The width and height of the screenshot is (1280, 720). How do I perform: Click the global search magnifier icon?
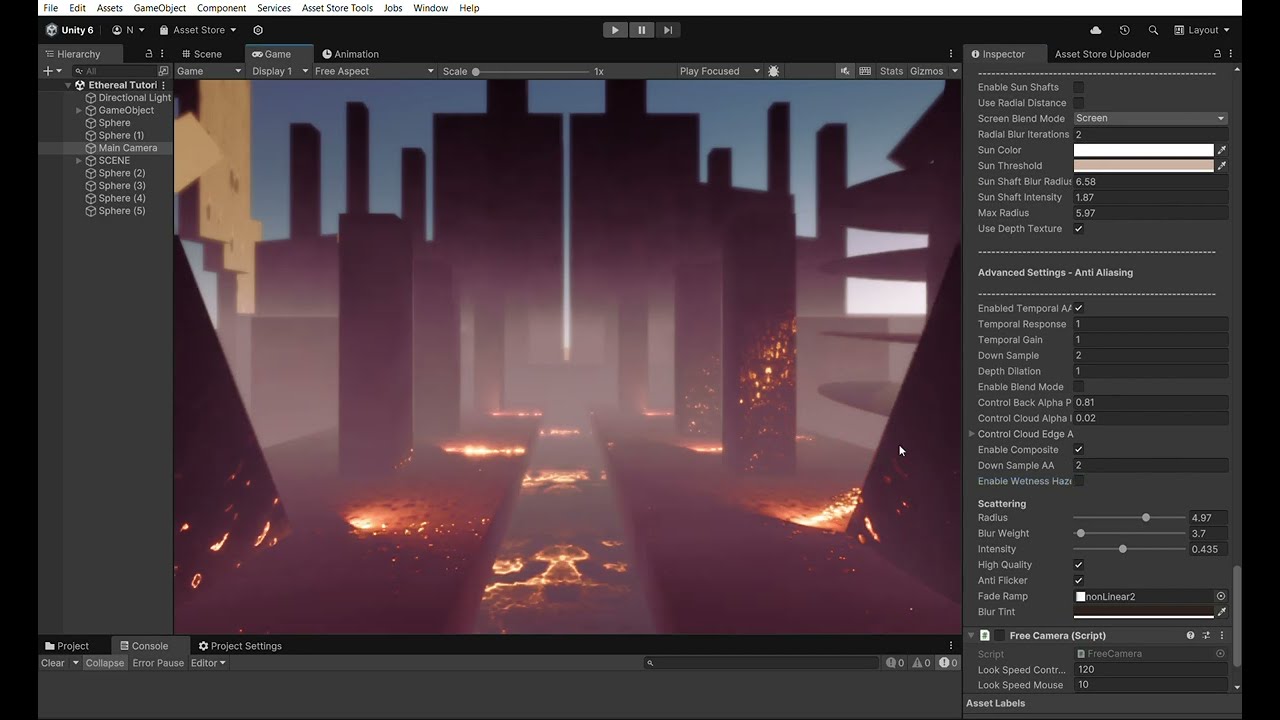click(x=1153, y=30)
